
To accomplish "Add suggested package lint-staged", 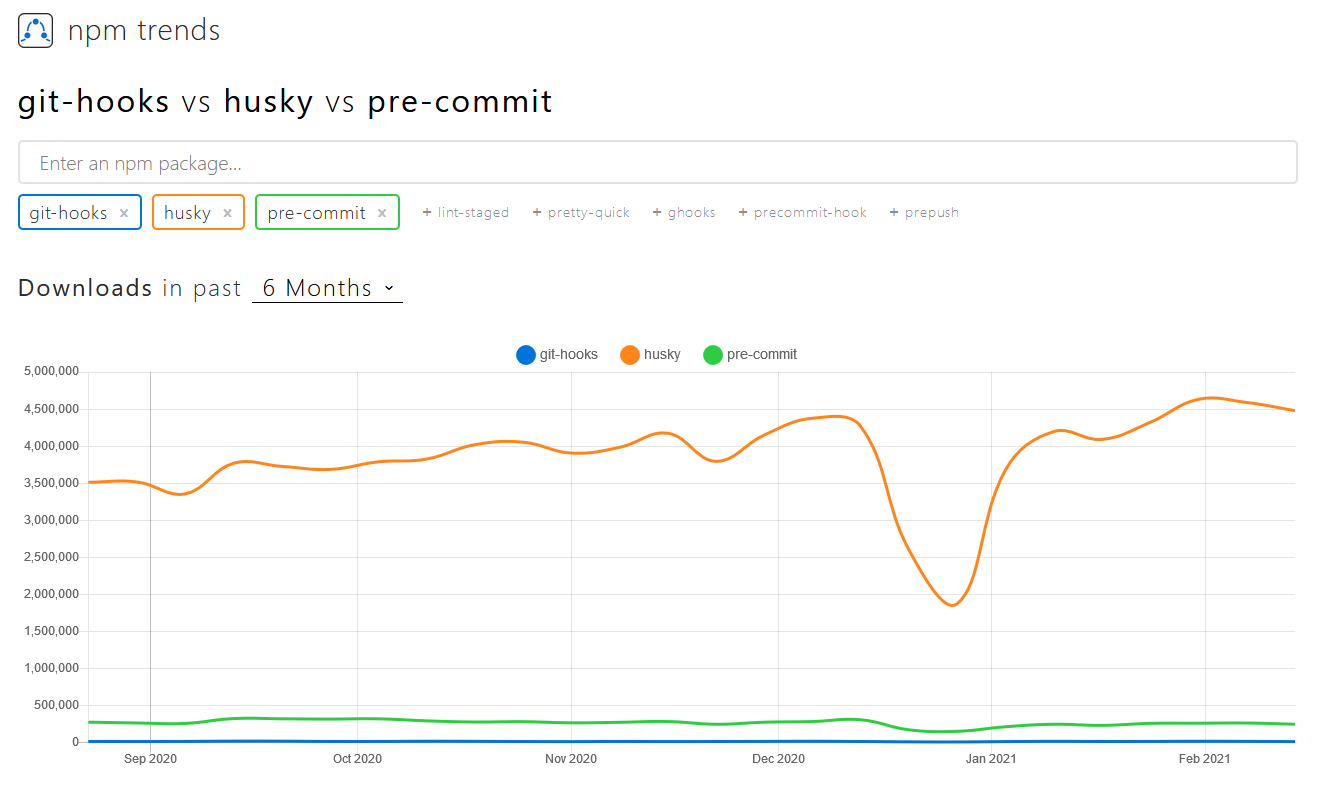I will [x=466, y=212].
